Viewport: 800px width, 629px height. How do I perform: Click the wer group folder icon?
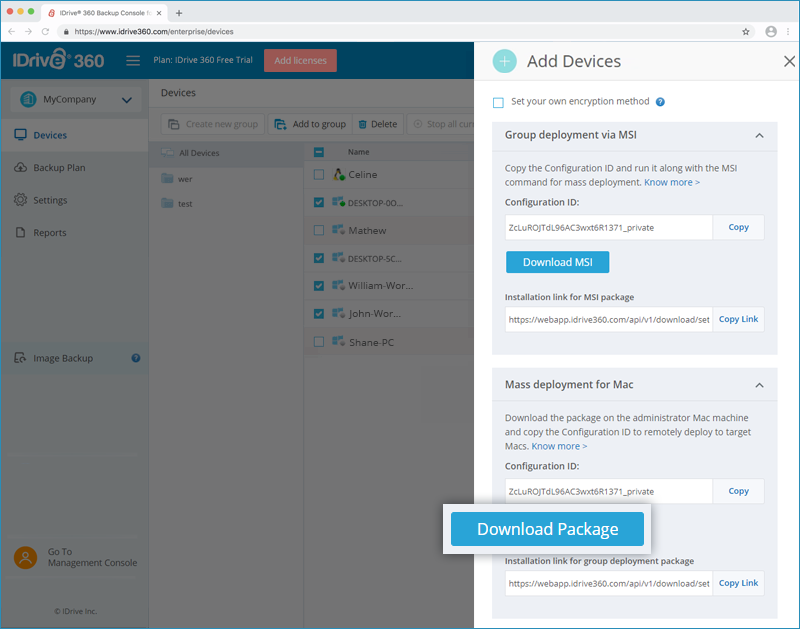click(x=167, y=178)
